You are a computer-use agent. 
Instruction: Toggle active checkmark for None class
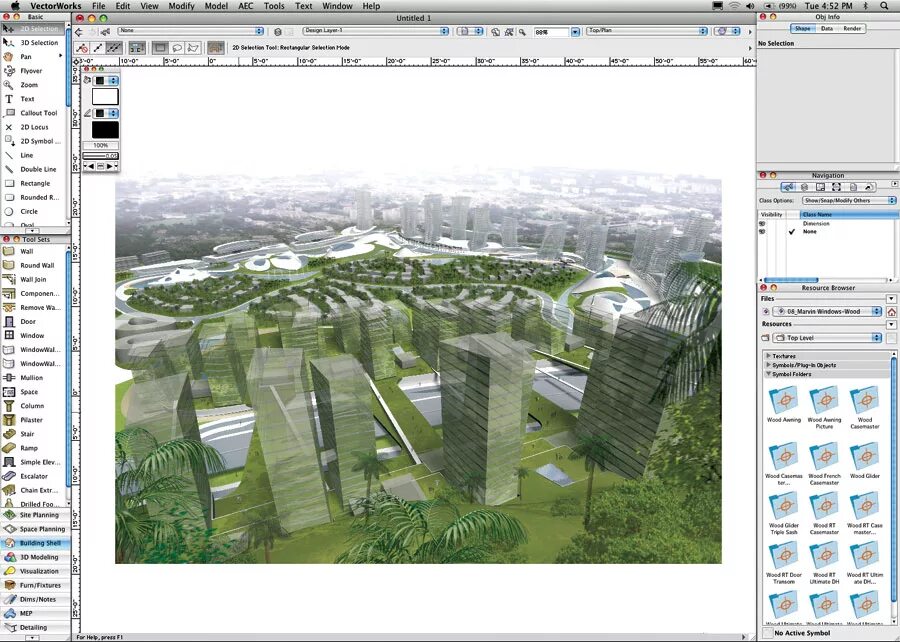792,232
